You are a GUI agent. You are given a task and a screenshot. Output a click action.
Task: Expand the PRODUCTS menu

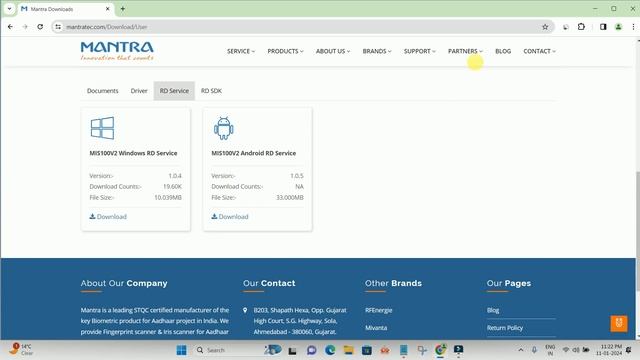coord(285,51)
